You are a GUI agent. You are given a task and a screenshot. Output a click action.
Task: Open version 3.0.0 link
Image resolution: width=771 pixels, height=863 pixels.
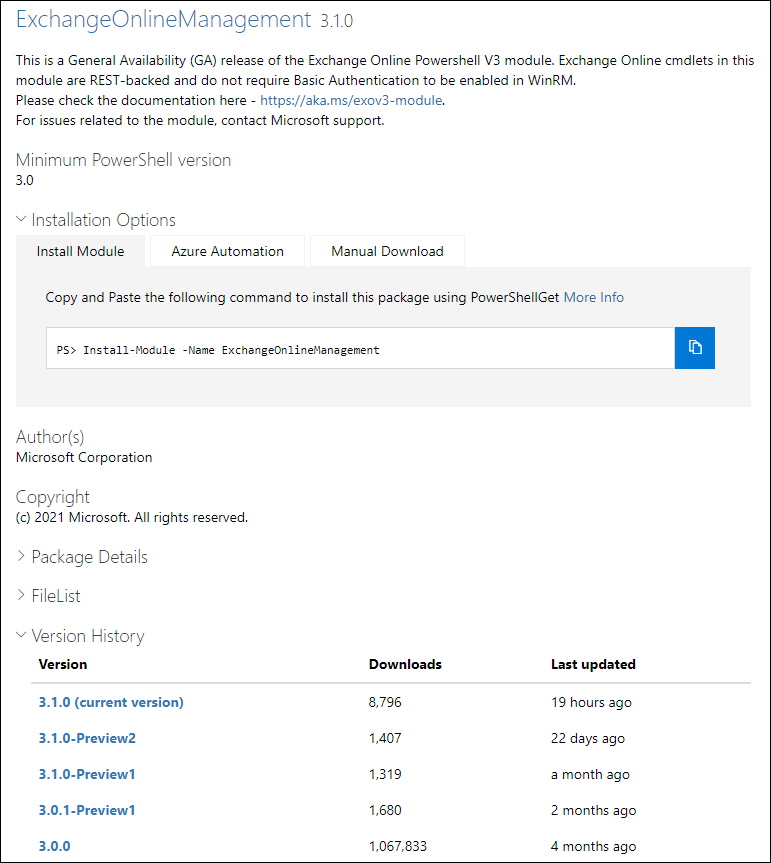click(54, 846)
